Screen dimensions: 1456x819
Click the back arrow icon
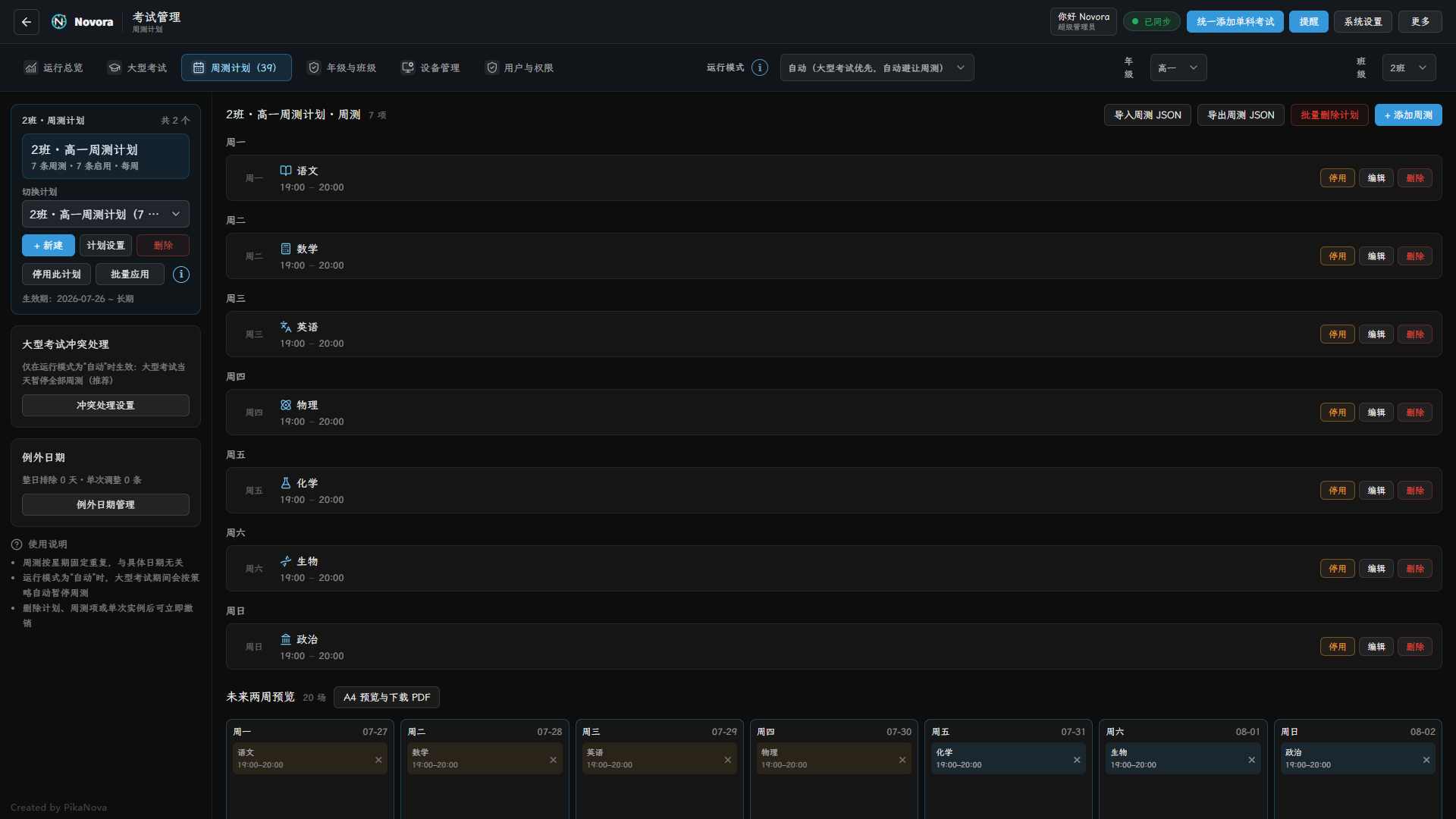click(27, 22)
